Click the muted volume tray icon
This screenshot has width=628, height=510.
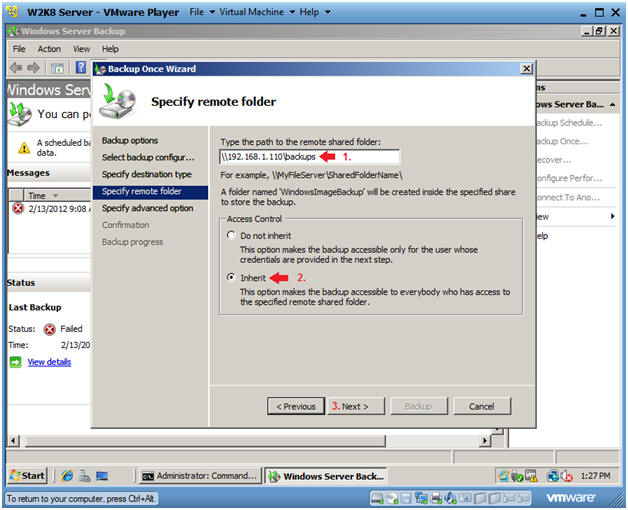pos(567,476)
